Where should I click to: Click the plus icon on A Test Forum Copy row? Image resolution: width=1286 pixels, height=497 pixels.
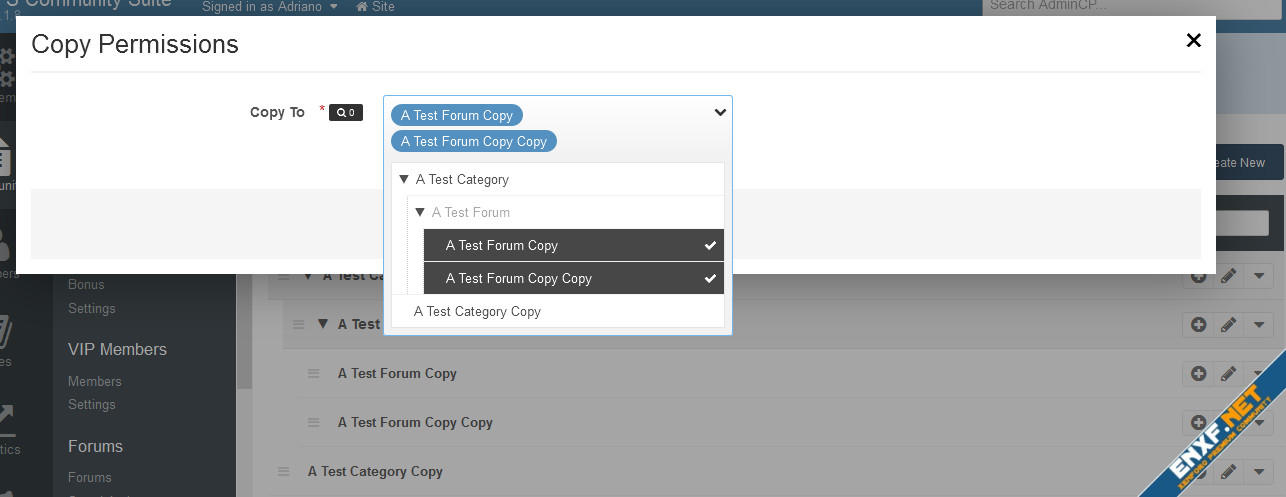pos(1198,374)
